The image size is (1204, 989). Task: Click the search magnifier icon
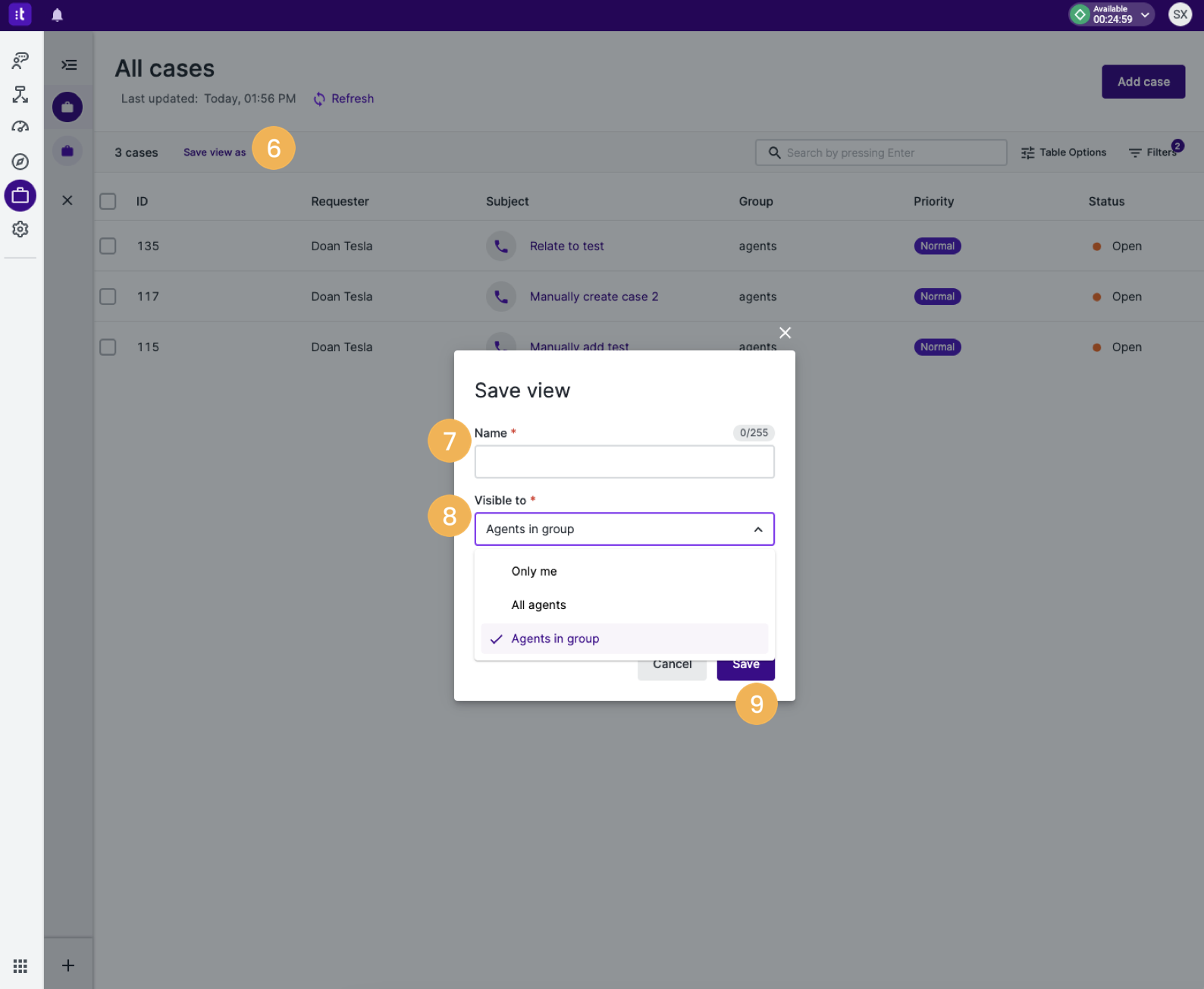click(774, 152)
